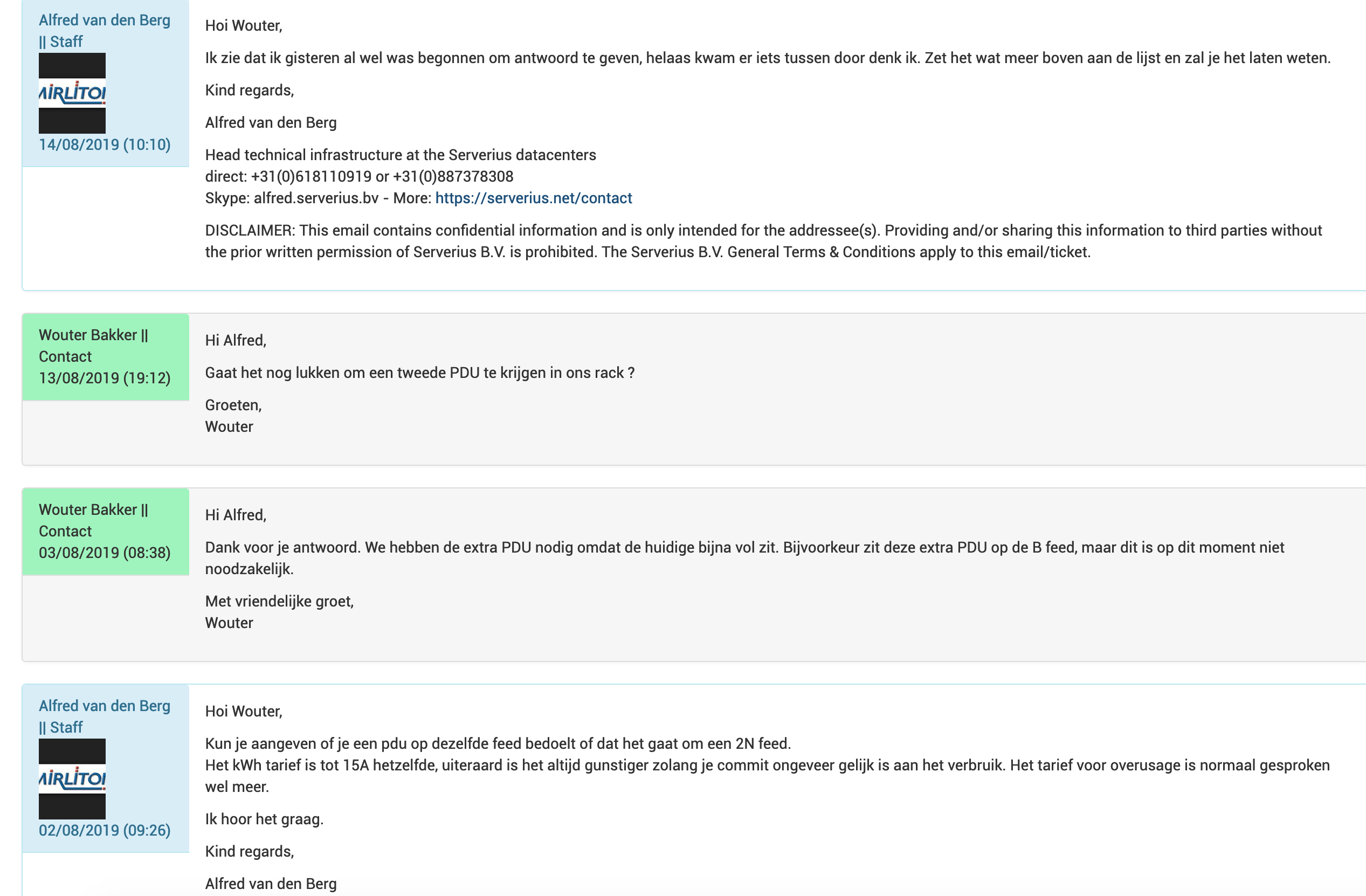Click the 14/08/2019 (10:10) timestamp

coord(105,144)
